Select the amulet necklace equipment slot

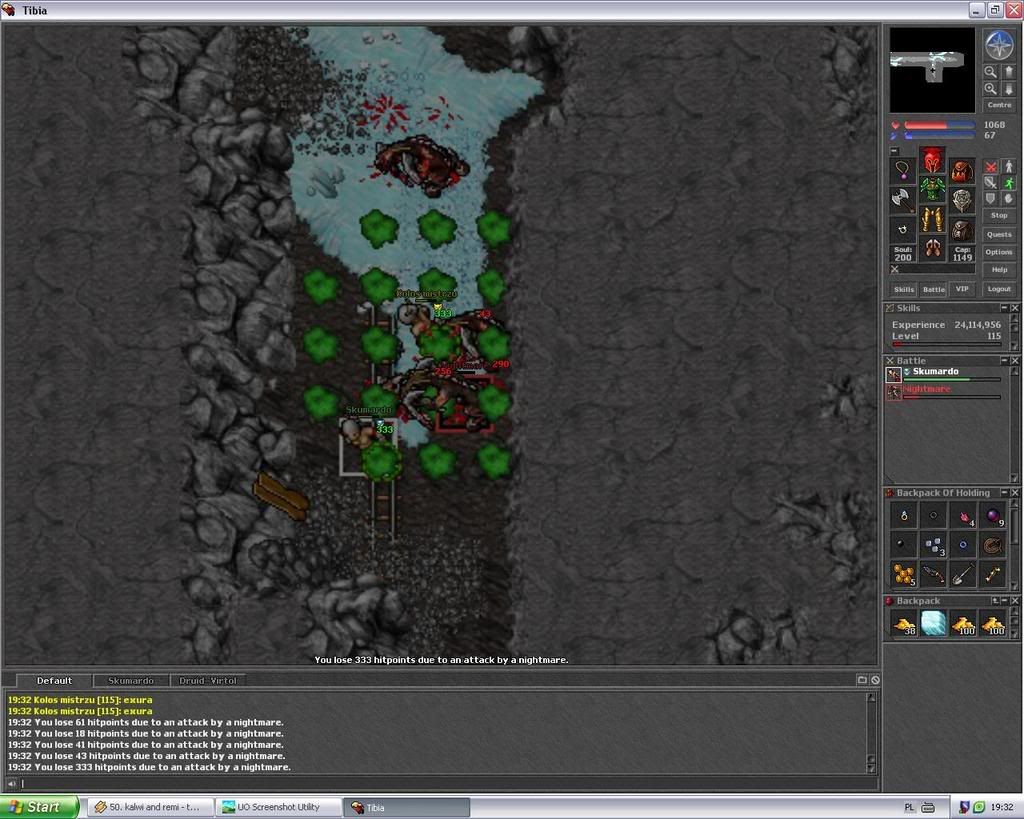point(903,170)
